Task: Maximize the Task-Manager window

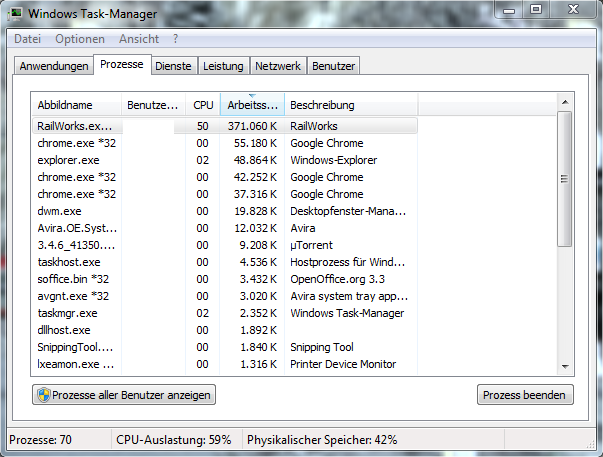Action: pyautogui.click(x=536, y=9)
